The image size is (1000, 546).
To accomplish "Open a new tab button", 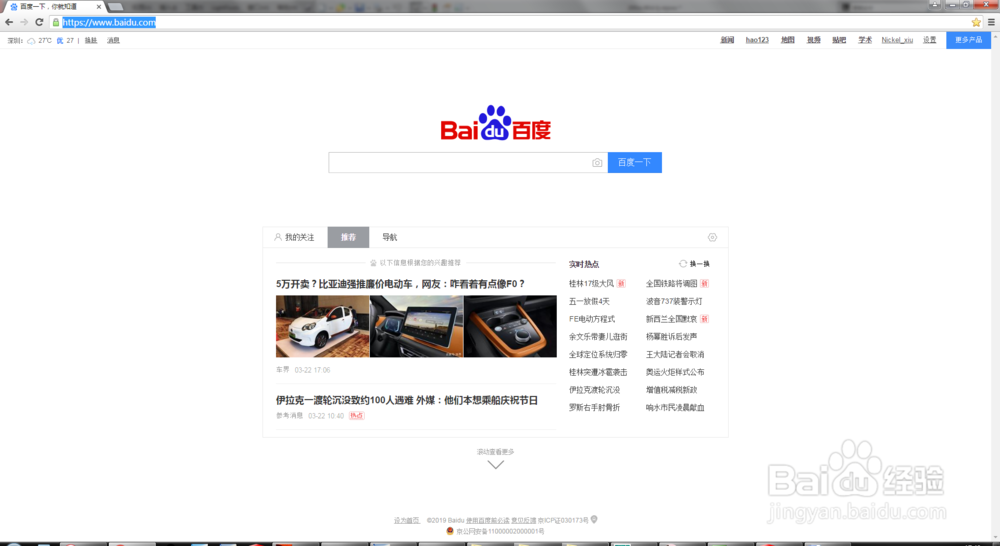I will [115, 6].
